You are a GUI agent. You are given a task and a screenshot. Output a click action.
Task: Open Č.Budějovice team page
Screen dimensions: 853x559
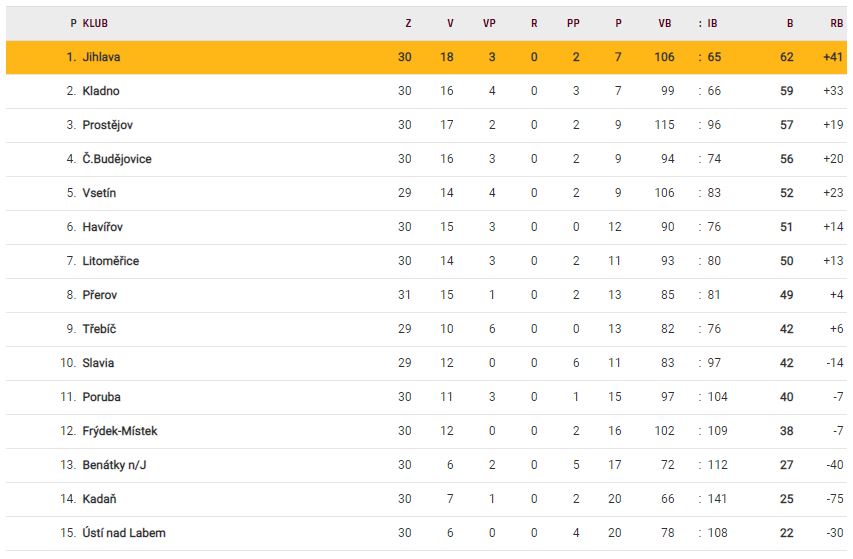click(117, 159)
